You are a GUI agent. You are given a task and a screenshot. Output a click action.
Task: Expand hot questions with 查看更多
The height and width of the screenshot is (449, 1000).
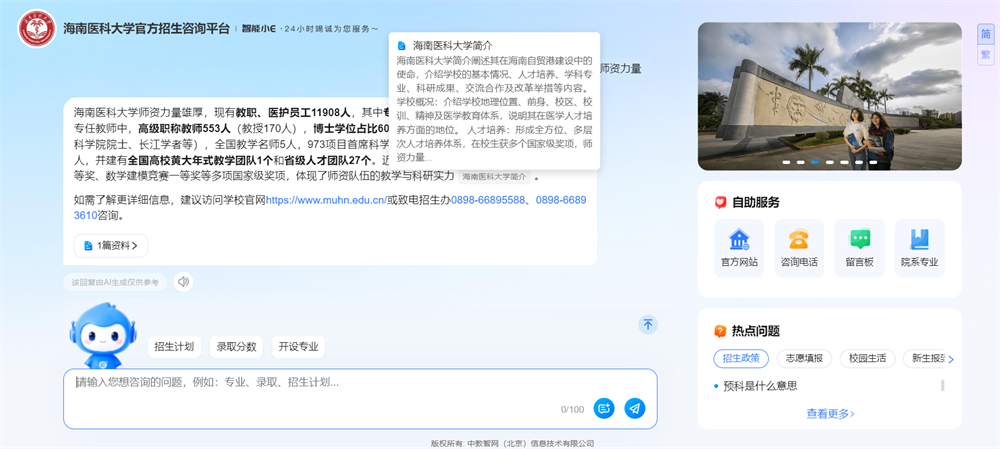(830, 413)
